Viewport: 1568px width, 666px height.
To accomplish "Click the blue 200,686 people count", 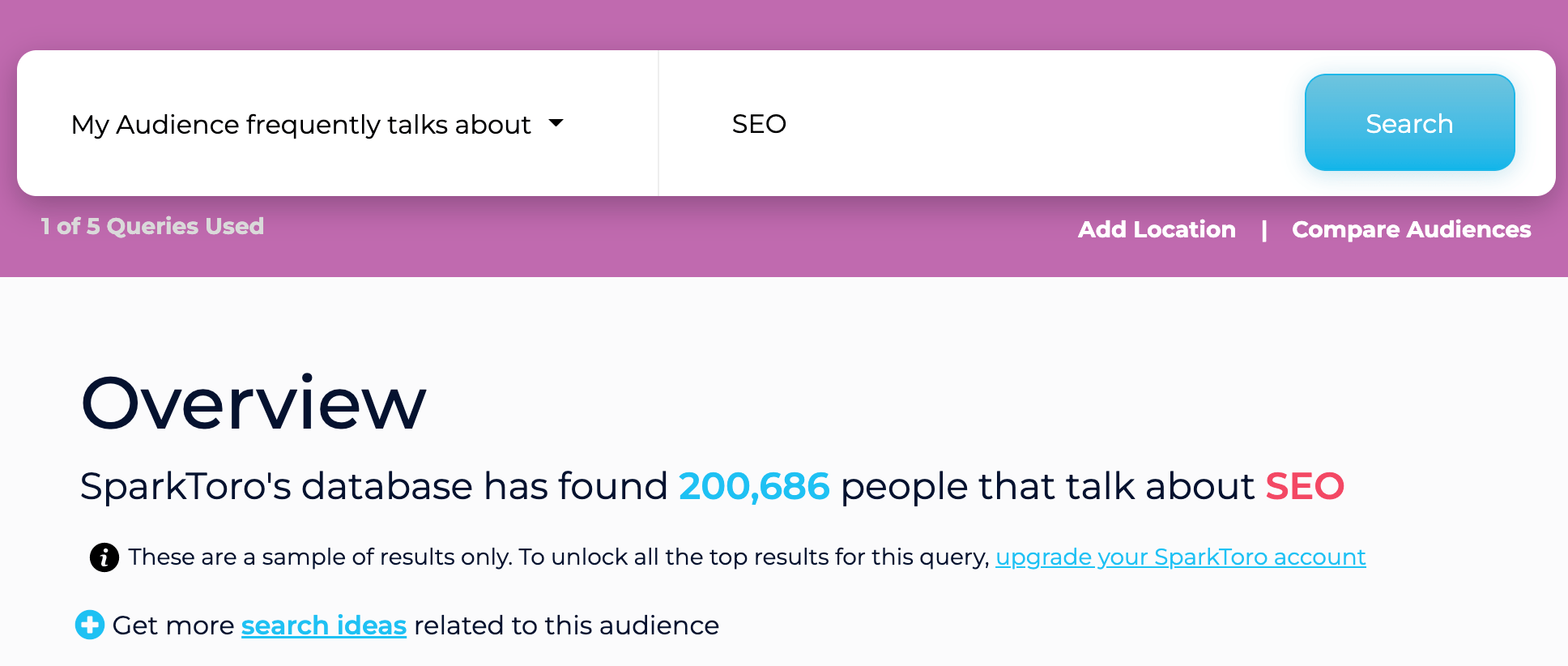I will click(754, 487).
